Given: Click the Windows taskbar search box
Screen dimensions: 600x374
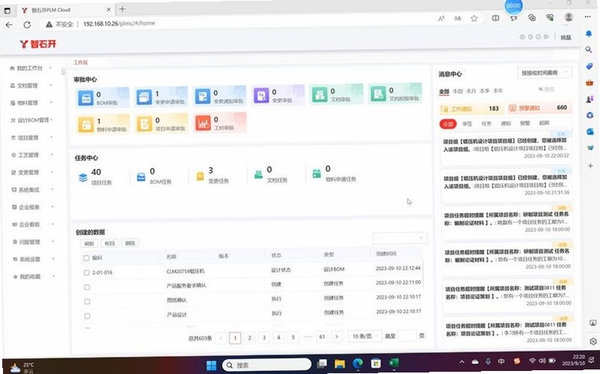Looking at the screenshot, I should [267, 365].
